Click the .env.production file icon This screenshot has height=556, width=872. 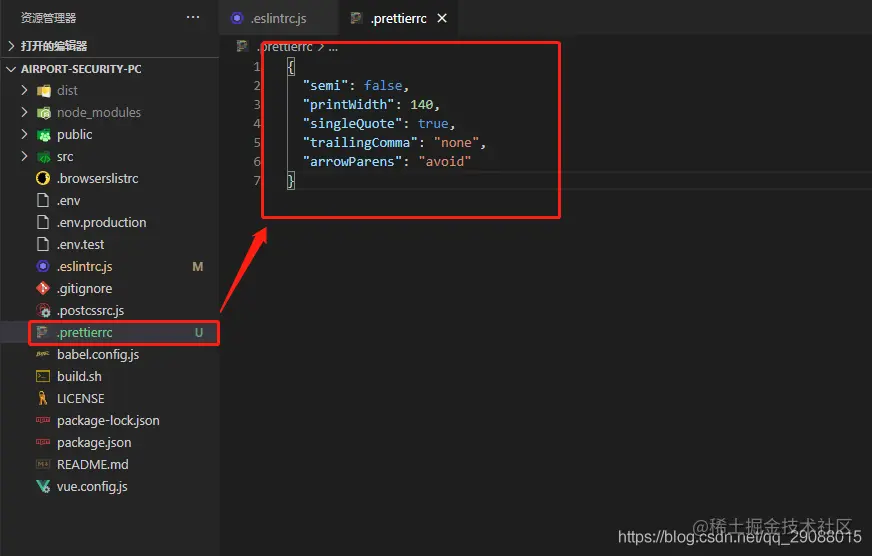point(43,222)
